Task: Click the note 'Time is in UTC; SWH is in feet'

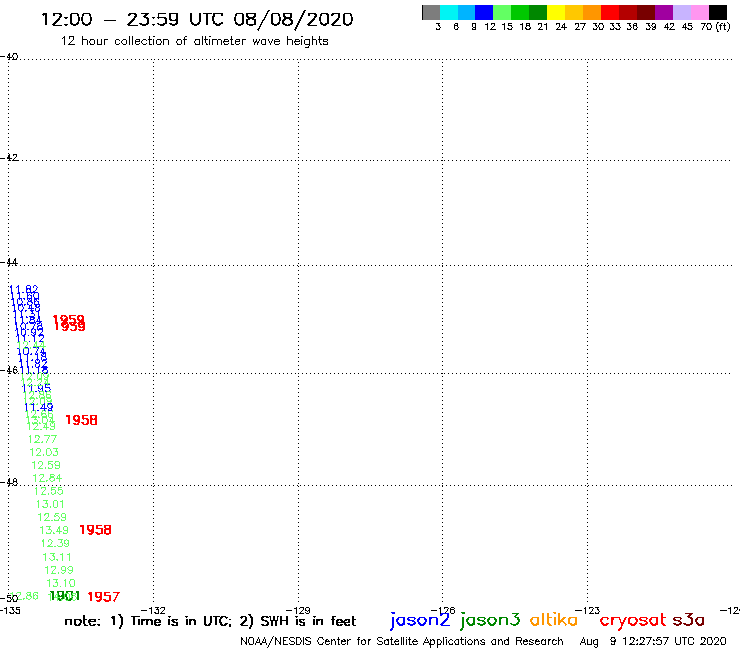Action: point(210,621)
